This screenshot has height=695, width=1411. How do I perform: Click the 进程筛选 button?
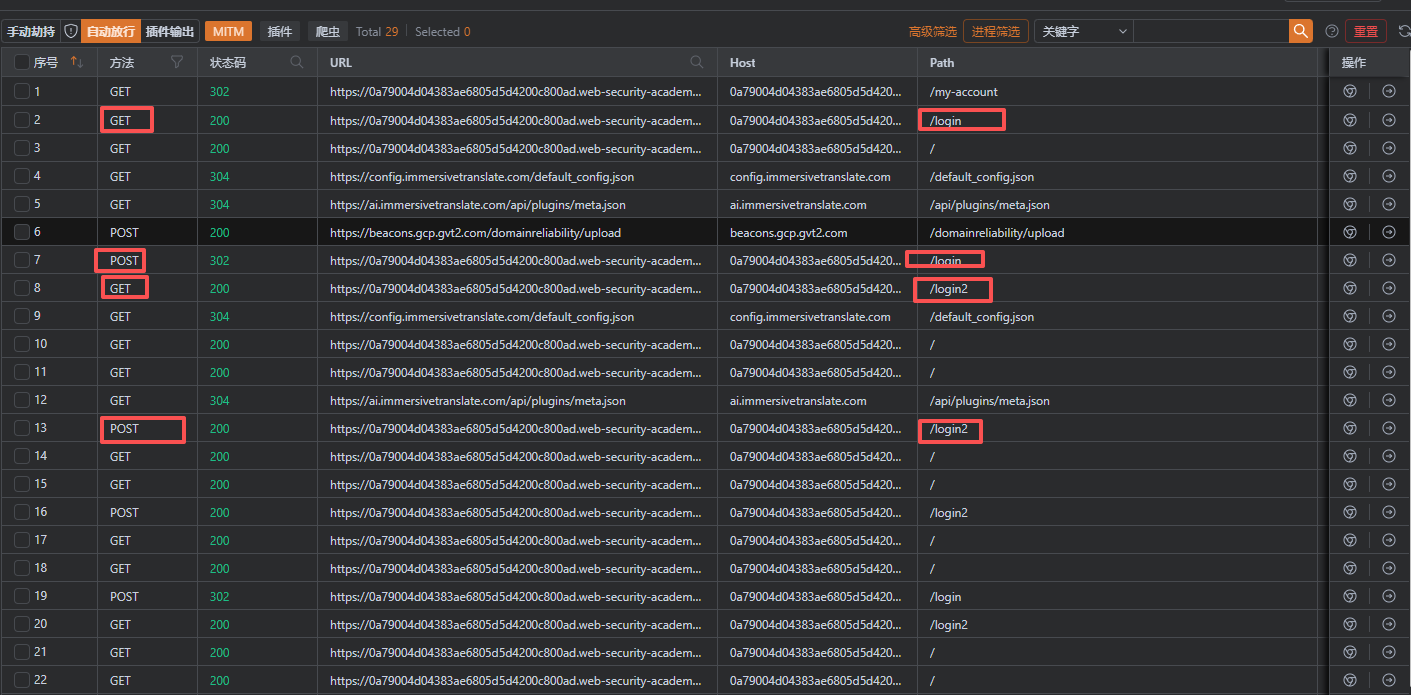tap(995, 31)
